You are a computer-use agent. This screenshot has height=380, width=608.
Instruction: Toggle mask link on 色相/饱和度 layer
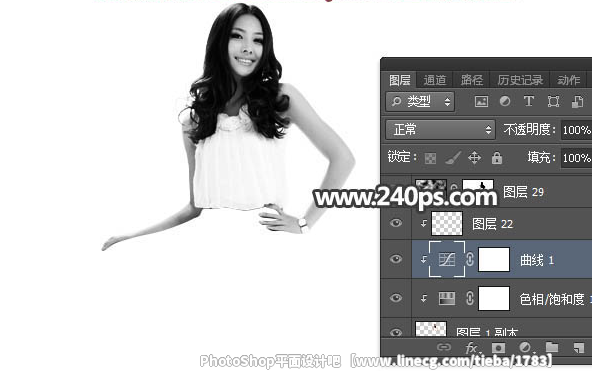click(470, 298)
